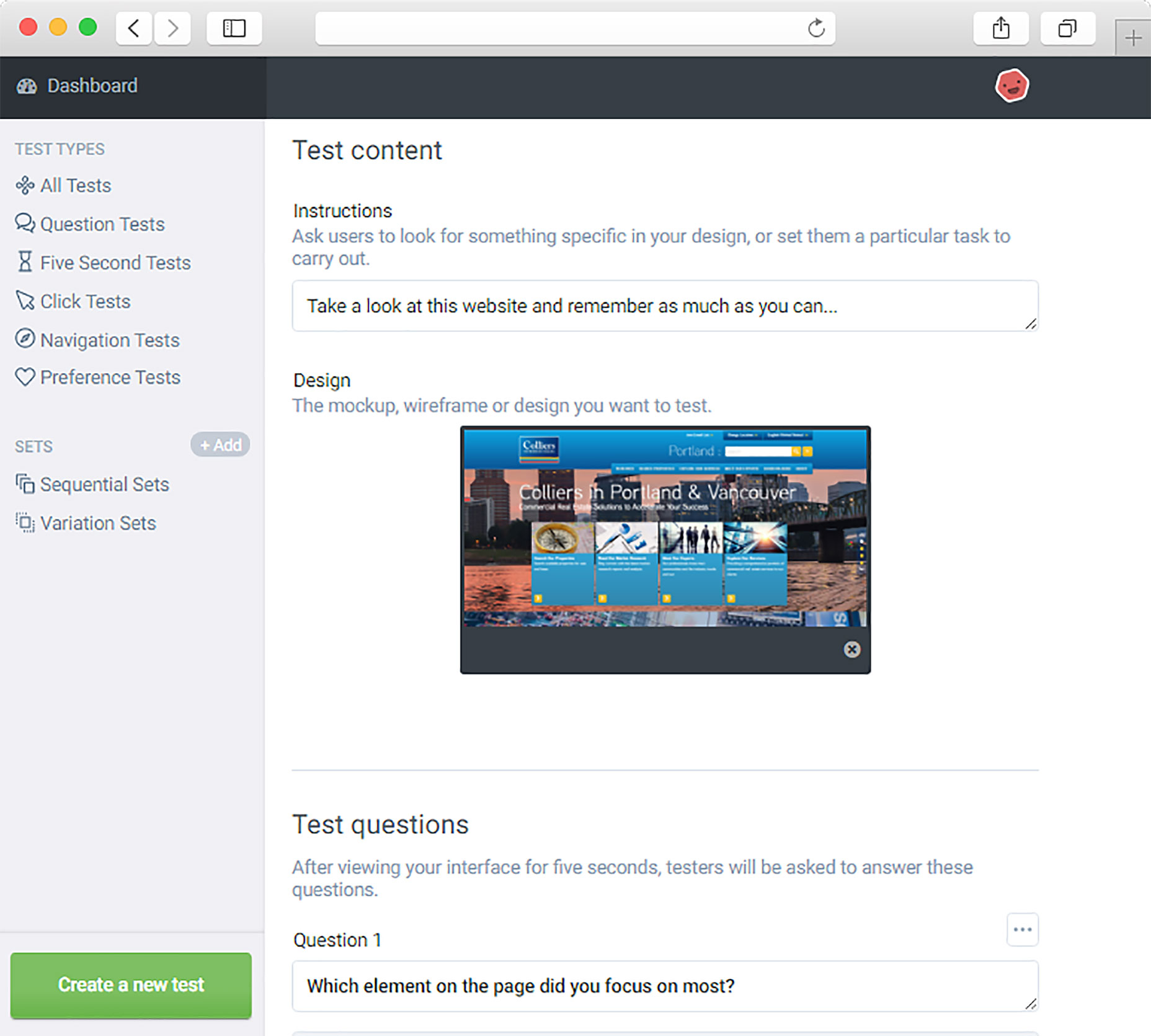Screen dimensions: 1151x1036
Task: Click the Instructions field corner handle
Action: coord(1030,324)
